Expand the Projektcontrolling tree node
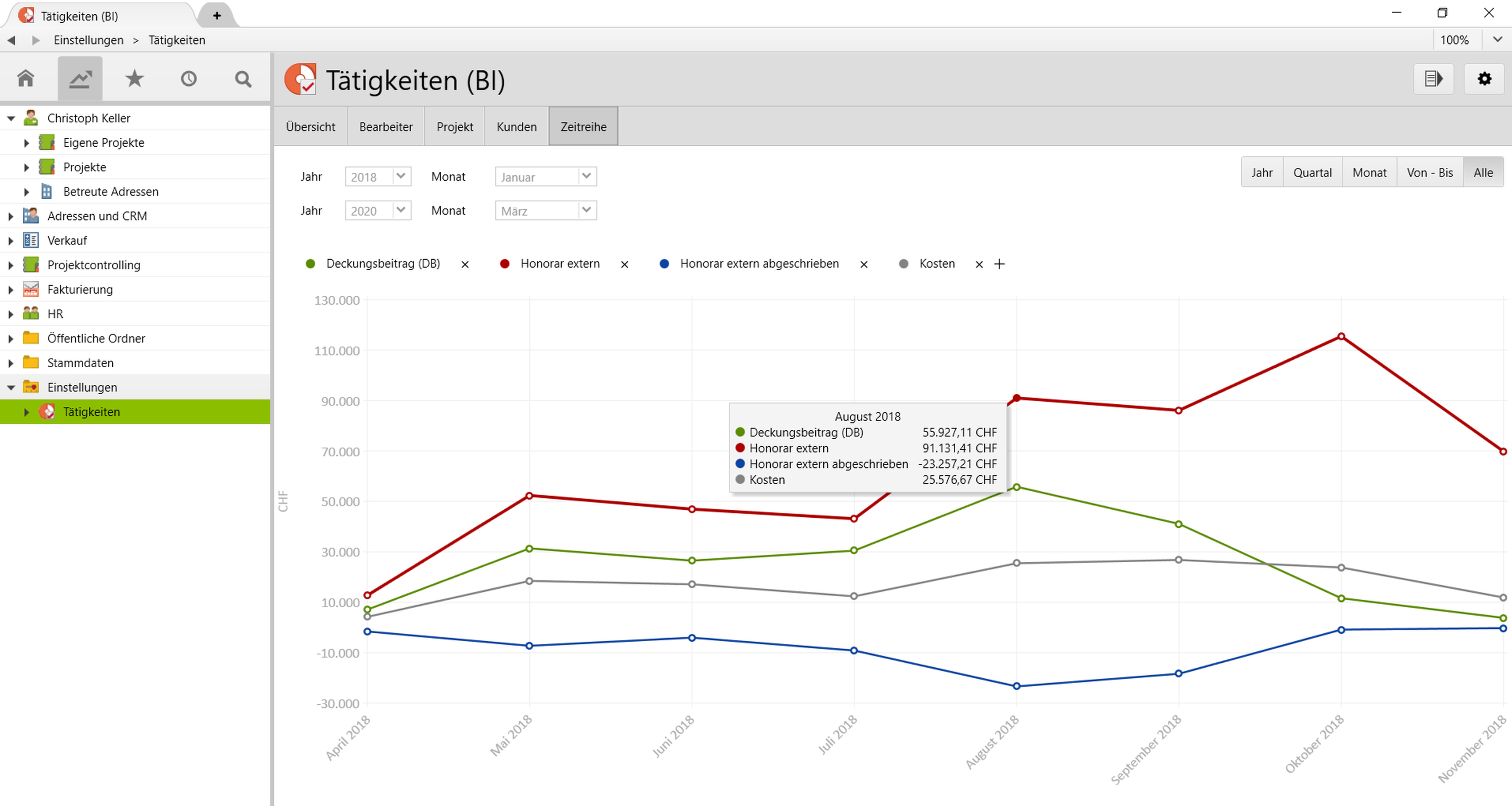This screenshot has height=806, width=1512. pos(11,265)
